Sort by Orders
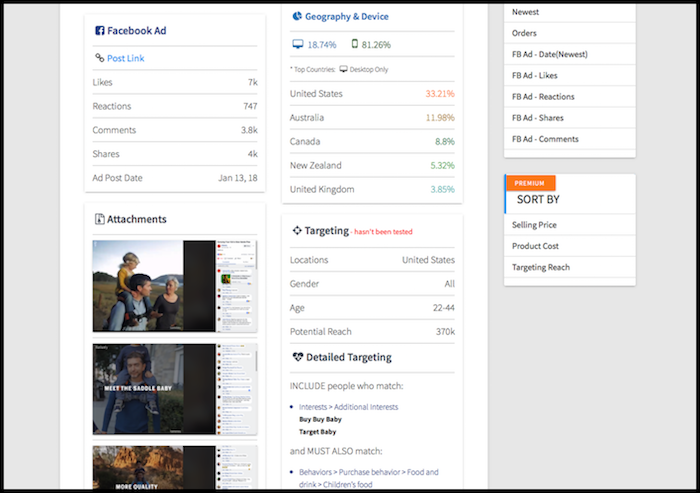Image resolution: width=700 pixels, height=493 pixels. click(x=524, y=33)
